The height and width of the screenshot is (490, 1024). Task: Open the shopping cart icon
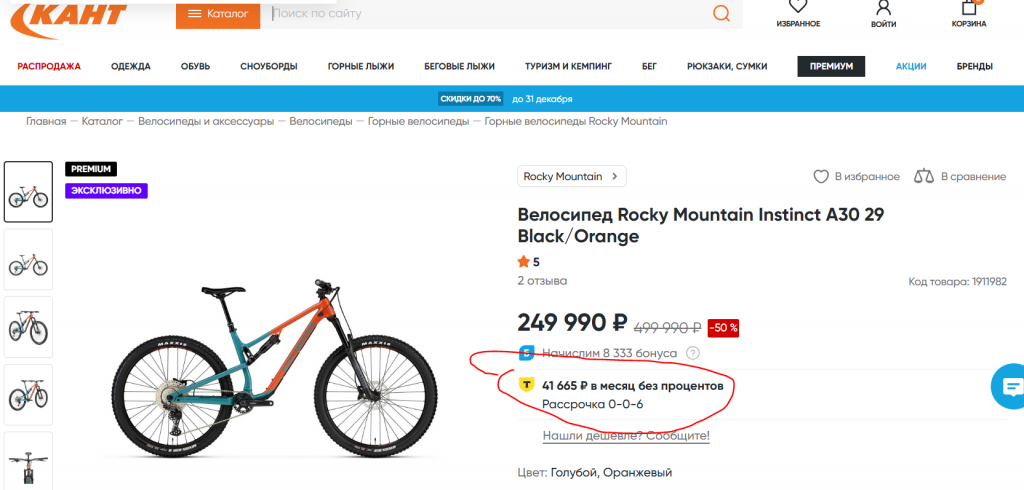click(968, 8)
